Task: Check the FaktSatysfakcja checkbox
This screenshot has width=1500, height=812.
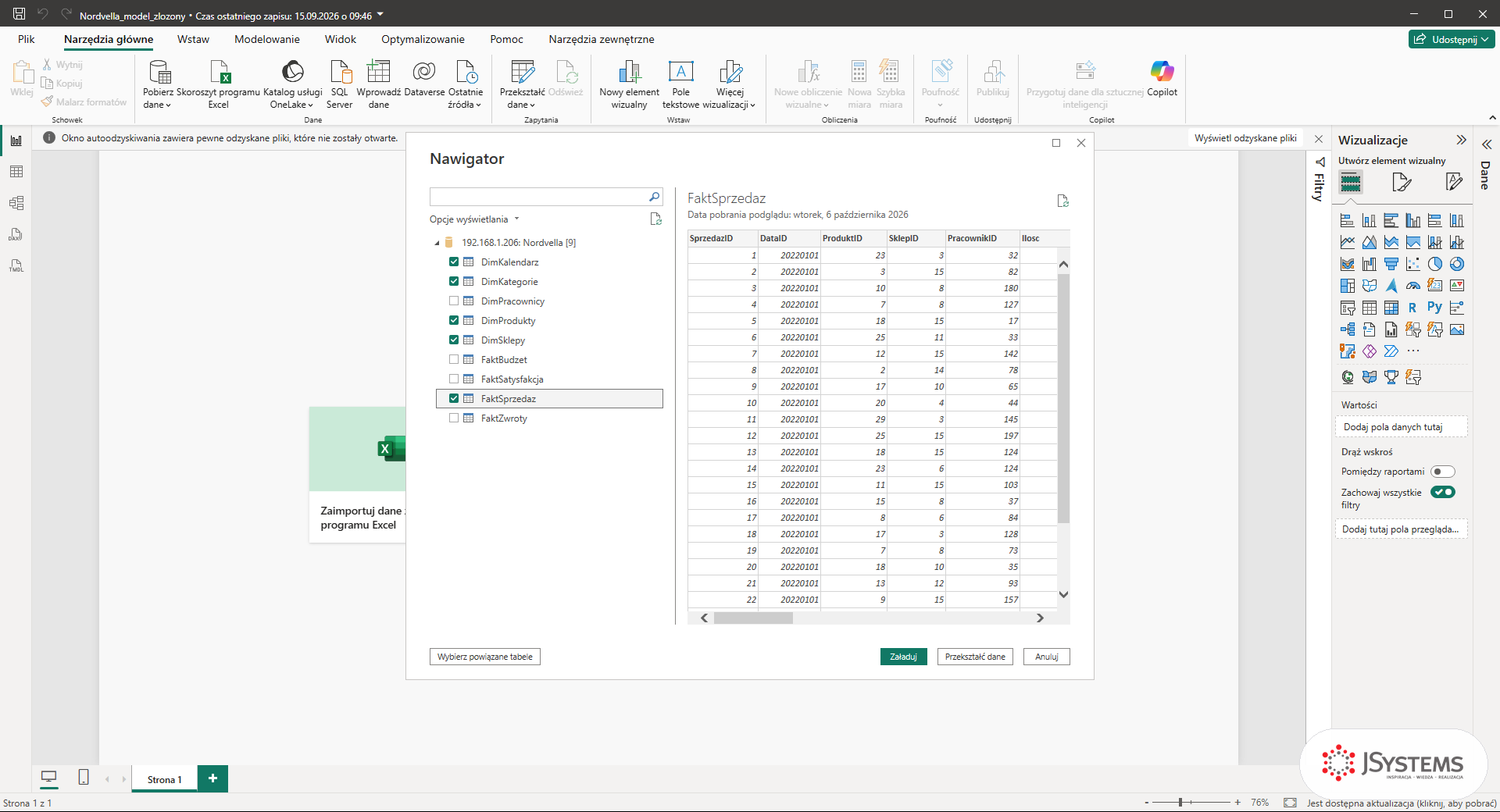Action: [x=454, y=379]
